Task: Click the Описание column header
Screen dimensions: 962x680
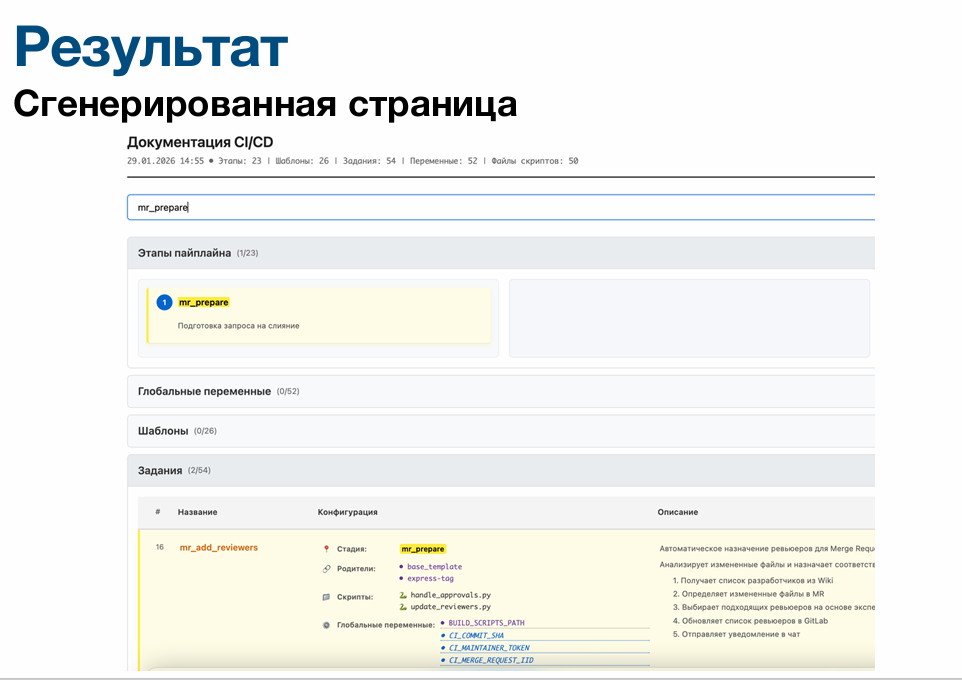Action: coord(677,512)
